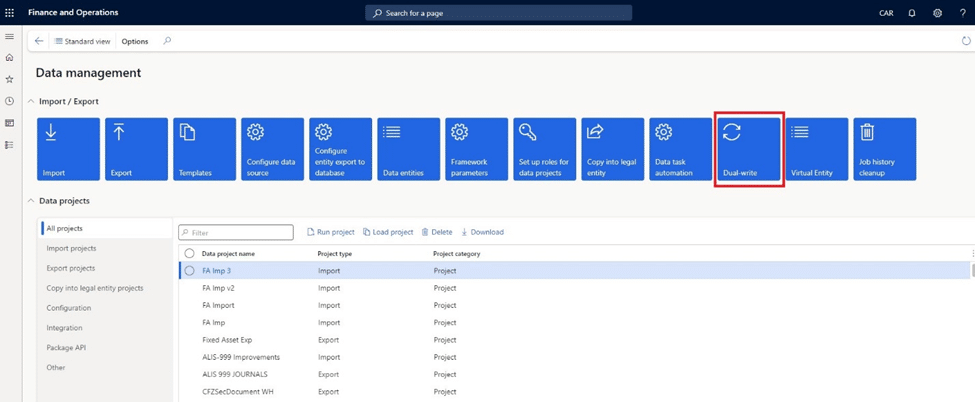This screenshot has width=975, height=402.
Task: Select the Package API filter
Action: [106, 348]
